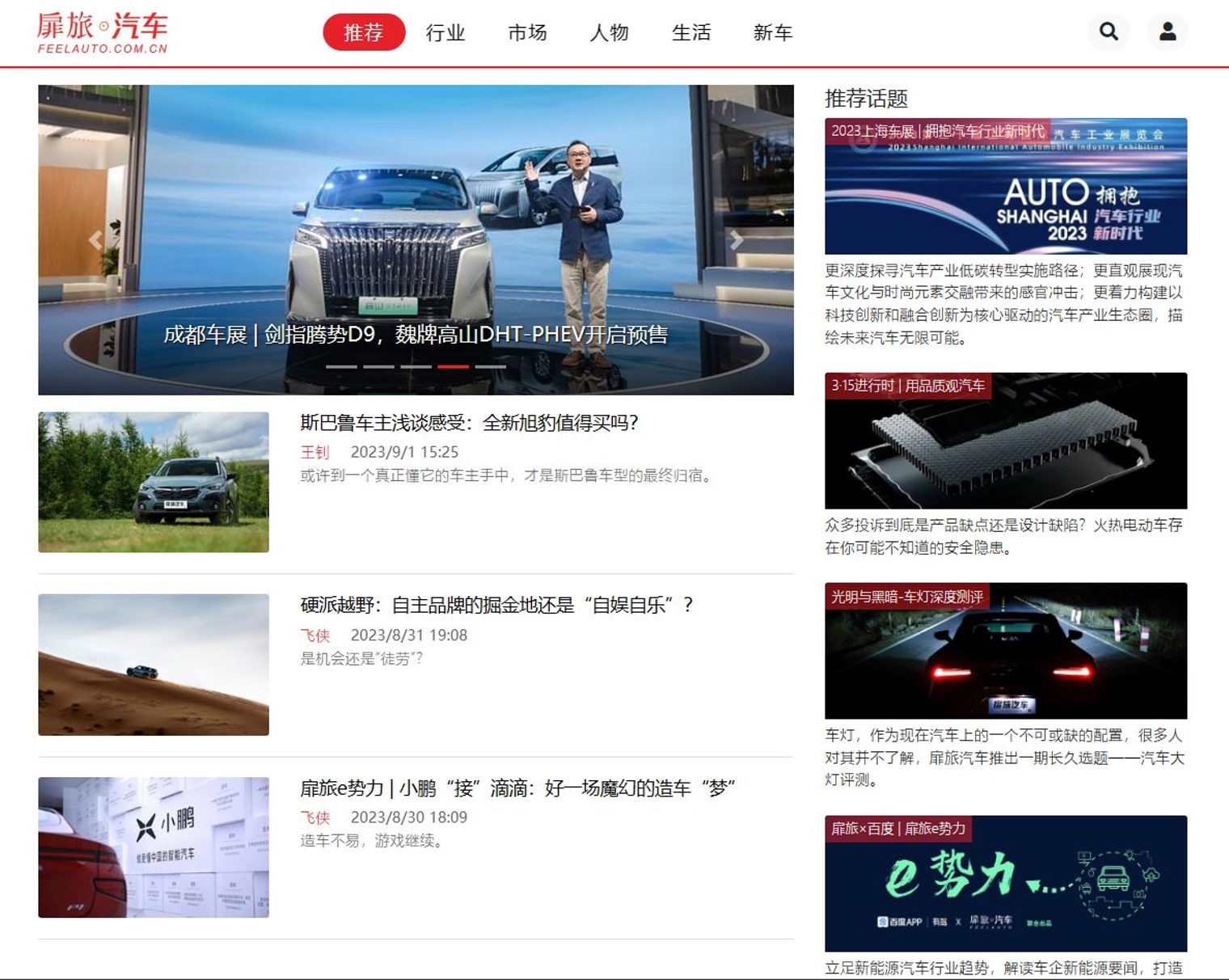
Task: Advance carousel with the right arrow
Action: click(x=736, y=240)
